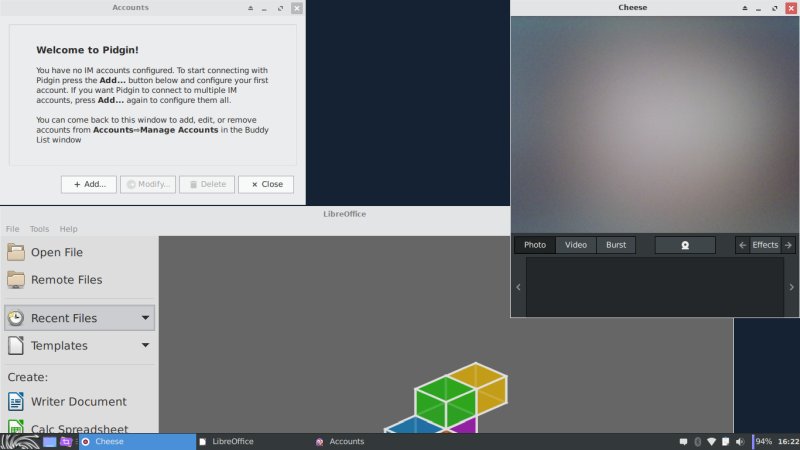Open the LibreOffice File menu
Viewport: 800px width, 450px height.
pyautogui.click(x=12, y=229)
